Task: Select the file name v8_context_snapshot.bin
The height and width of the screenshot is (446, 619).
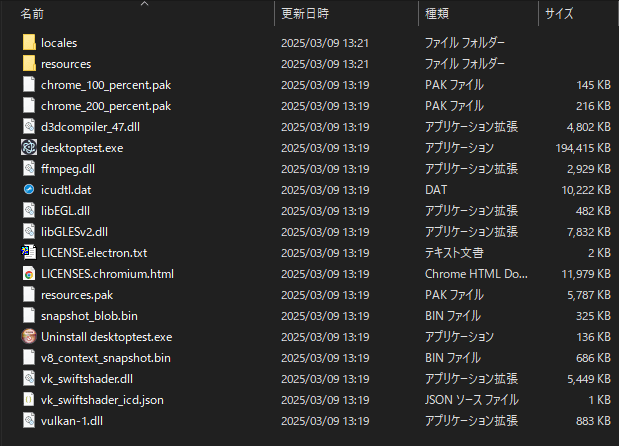Action: pos(106,358)
